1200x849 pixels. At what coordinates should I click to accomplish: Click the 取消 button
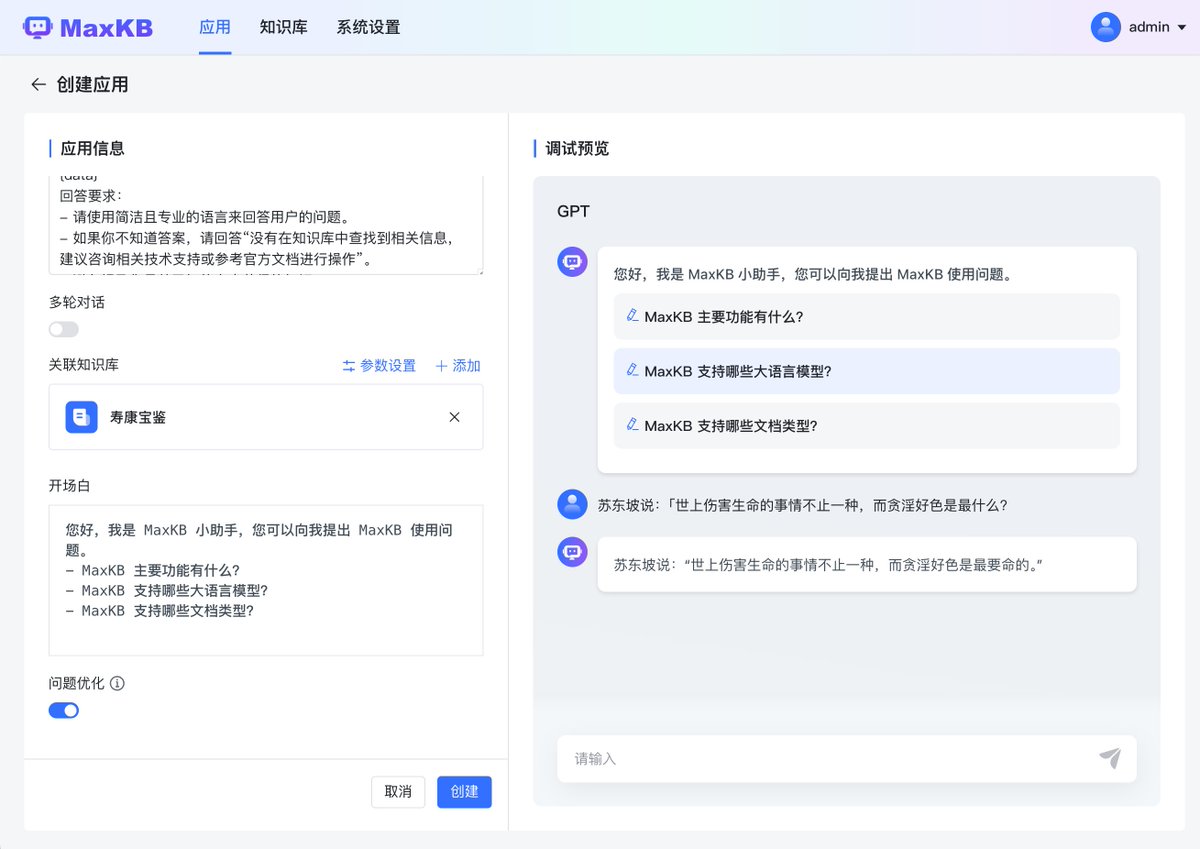point(398,791)
